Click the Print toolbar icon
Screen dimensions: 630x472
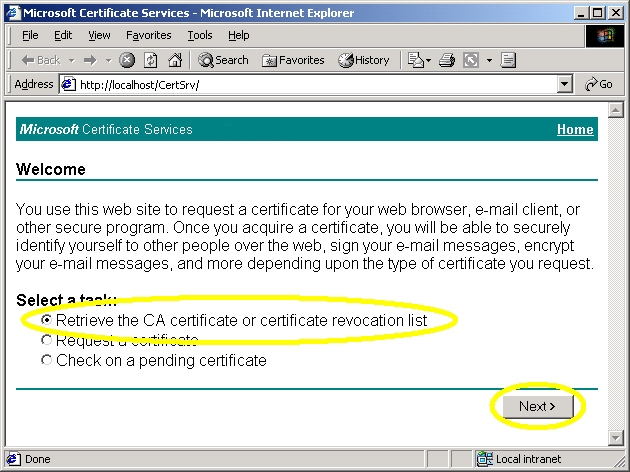[x=447, y=60]
